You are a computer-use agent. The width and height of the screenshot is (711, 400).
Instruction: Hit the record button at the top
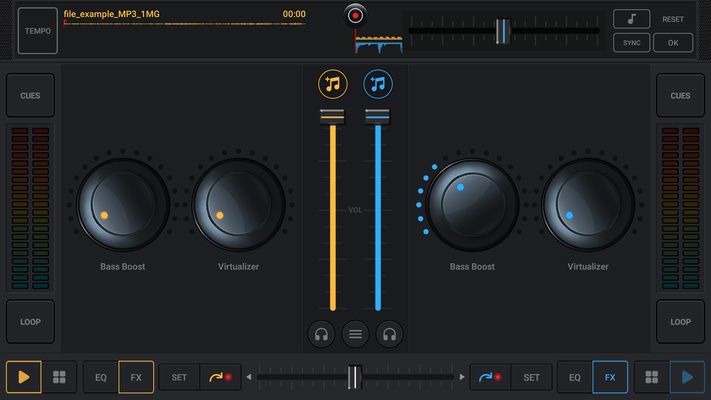coord(355,15)
